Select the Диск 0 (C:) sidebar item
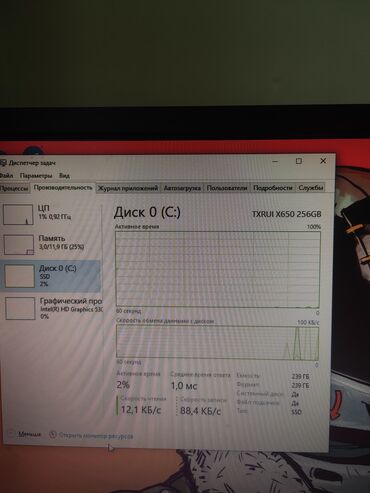The width and height of the screenshot is (370, 493). [51, 275]
